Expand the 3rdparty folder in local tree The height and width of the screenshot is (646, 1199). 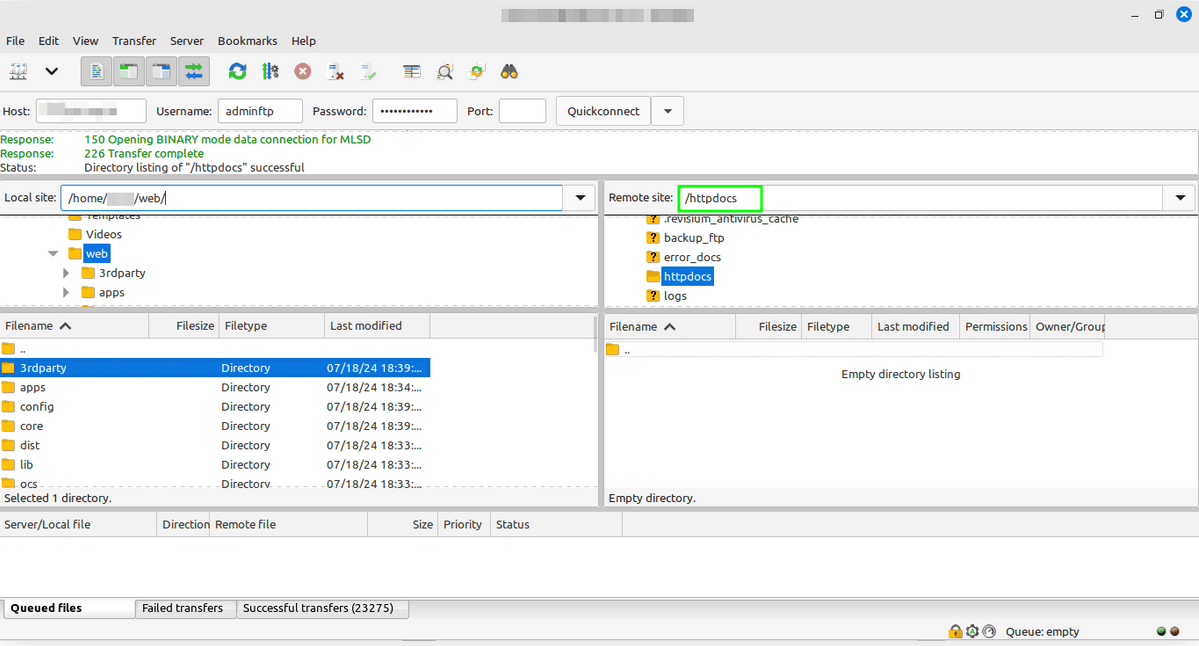[66, 273]
